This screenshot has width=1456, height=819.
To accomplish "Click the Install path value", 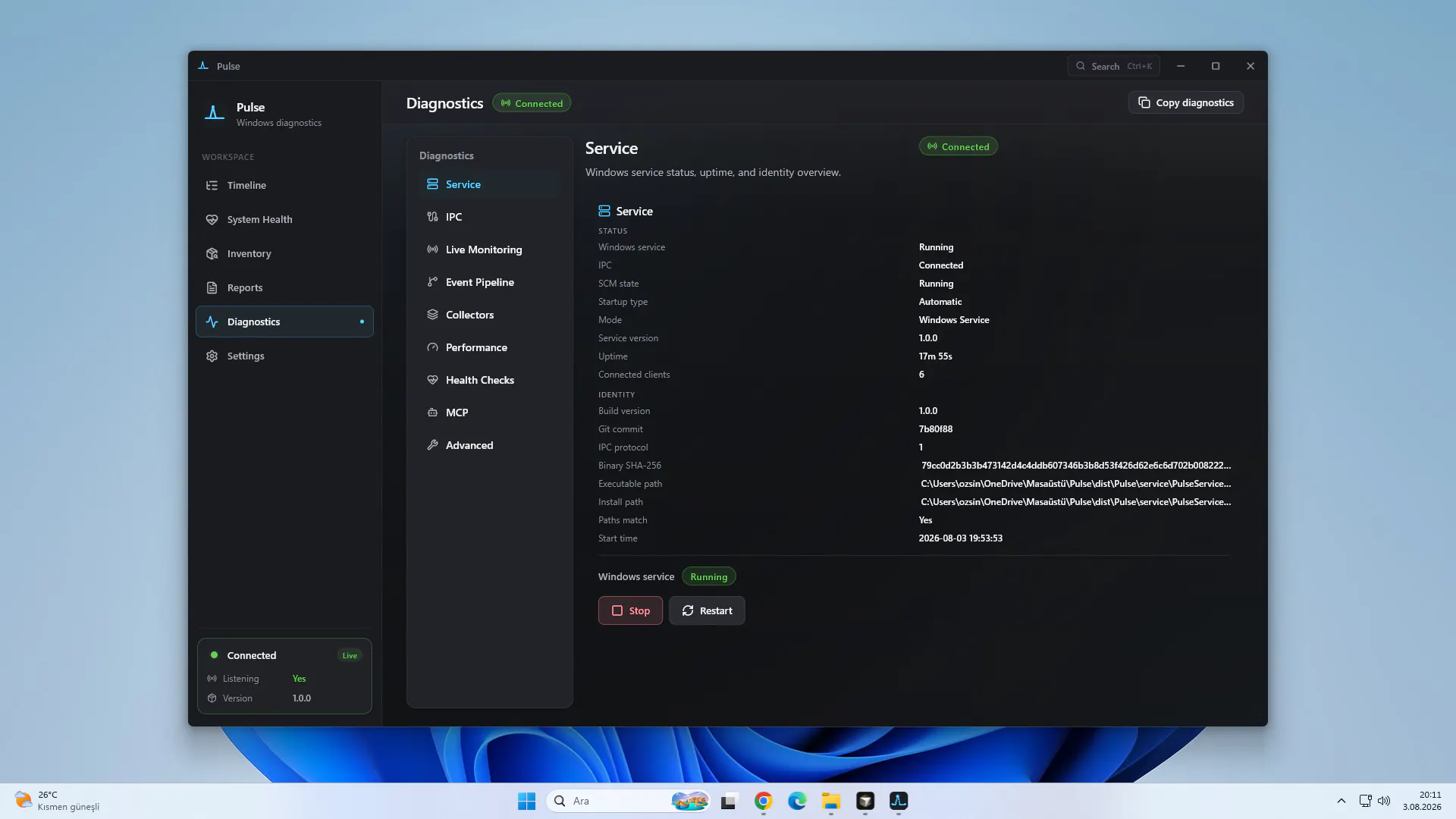I will (1076, 502).
